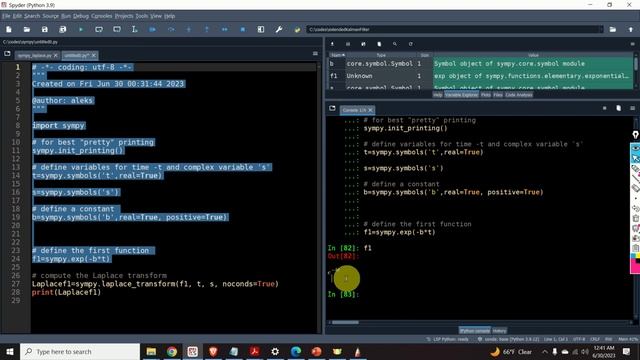Switch to the History tab
This screenshot has width=640, height=360.
tap(499, 331)
